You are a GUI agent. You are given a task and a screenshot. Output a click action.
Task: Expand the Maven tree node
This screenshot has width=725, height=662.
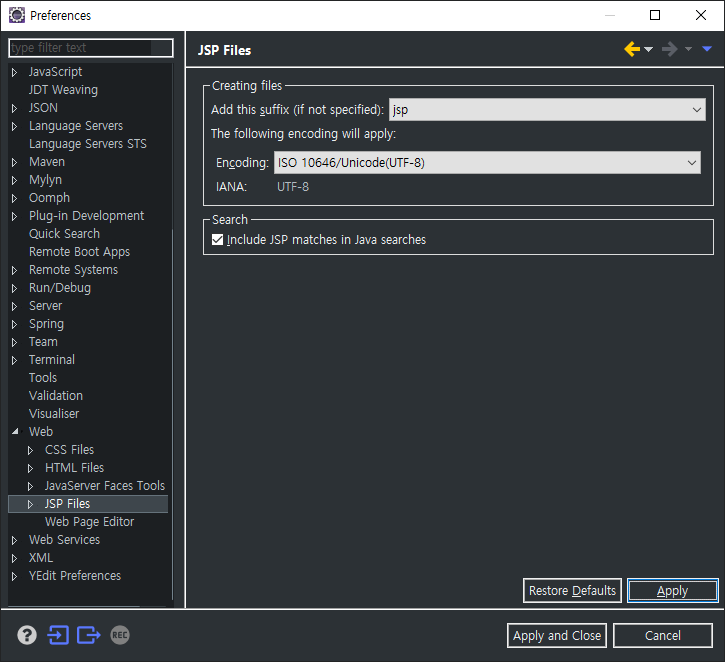[x=14, y=162]
